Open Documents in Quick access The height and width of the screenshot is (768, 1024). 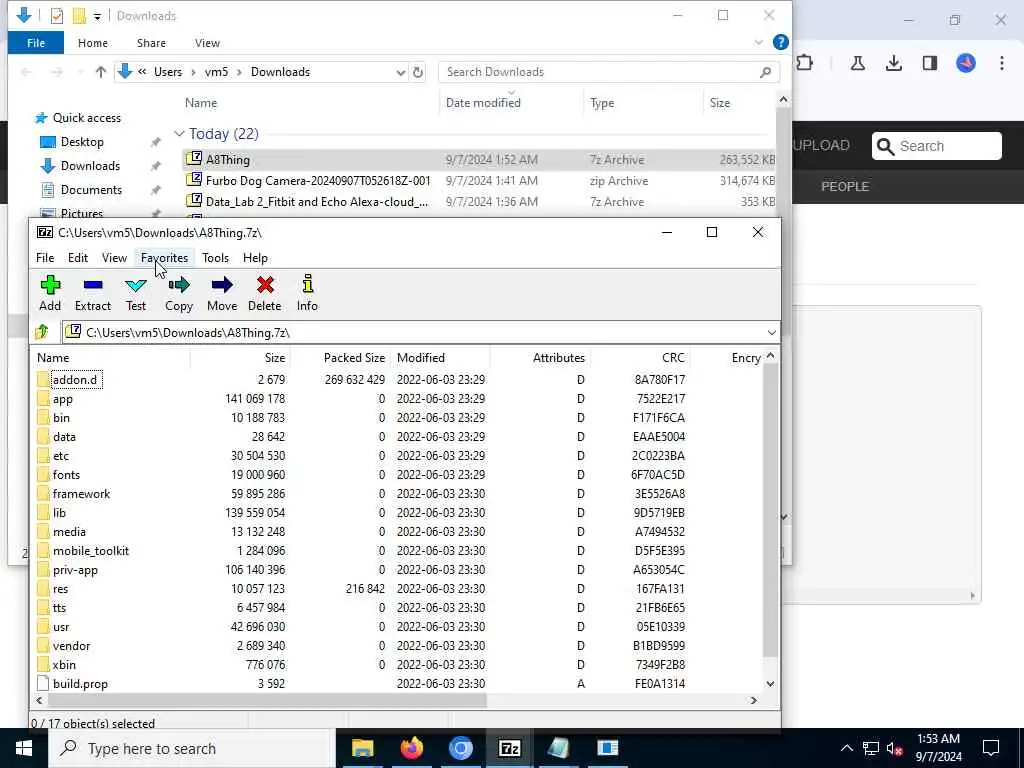pos(91,190)
